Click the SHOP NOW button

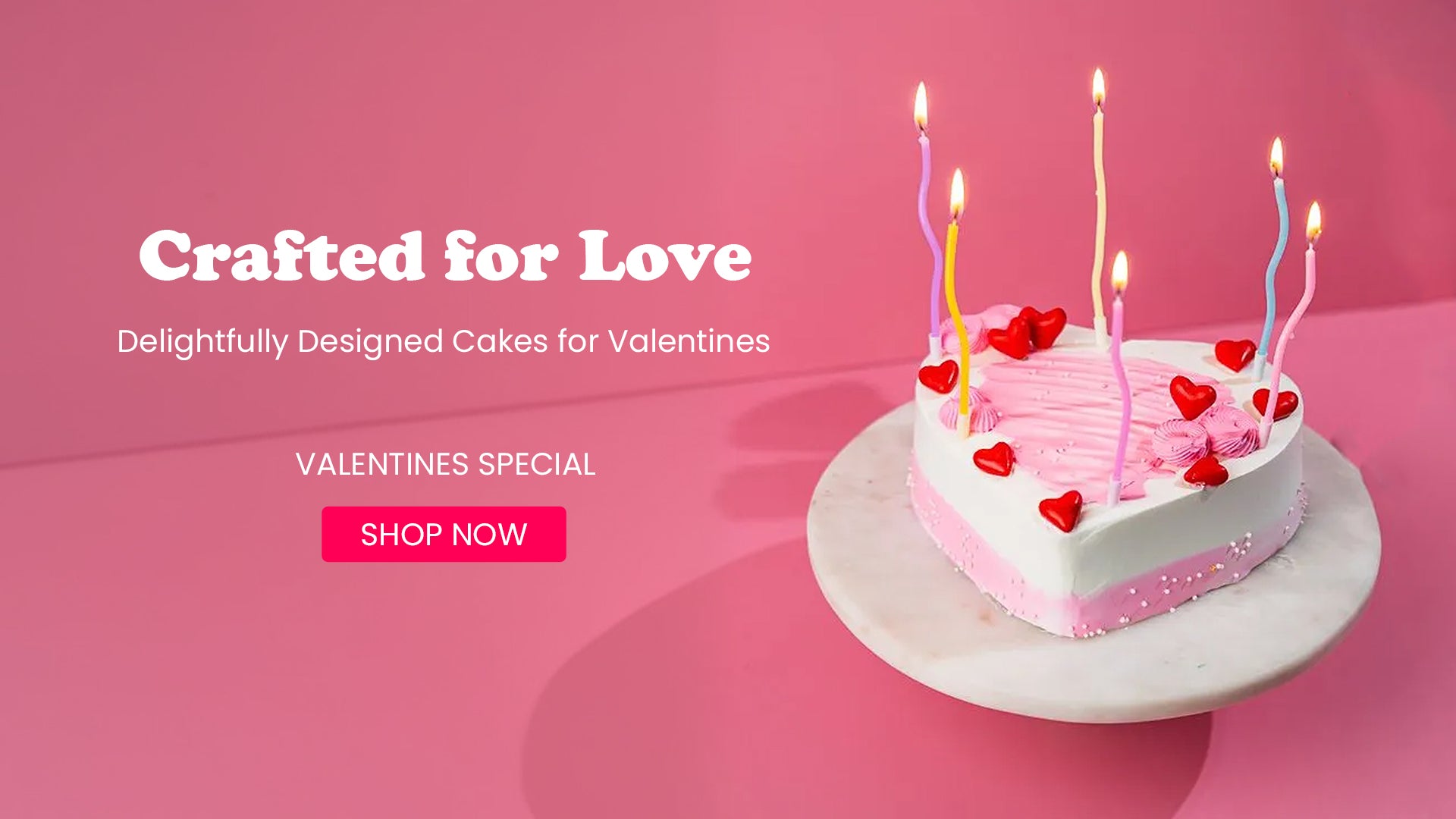[x=444, y=534]
